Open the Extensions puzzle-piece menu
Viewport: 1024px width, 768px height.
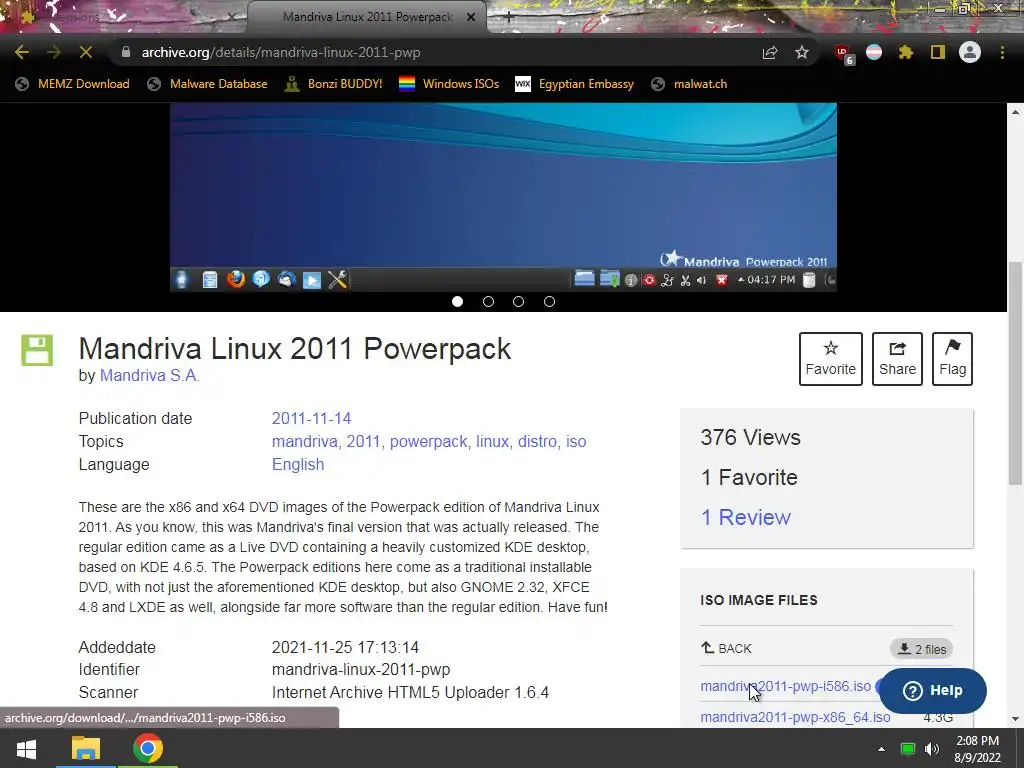(906, 52)
